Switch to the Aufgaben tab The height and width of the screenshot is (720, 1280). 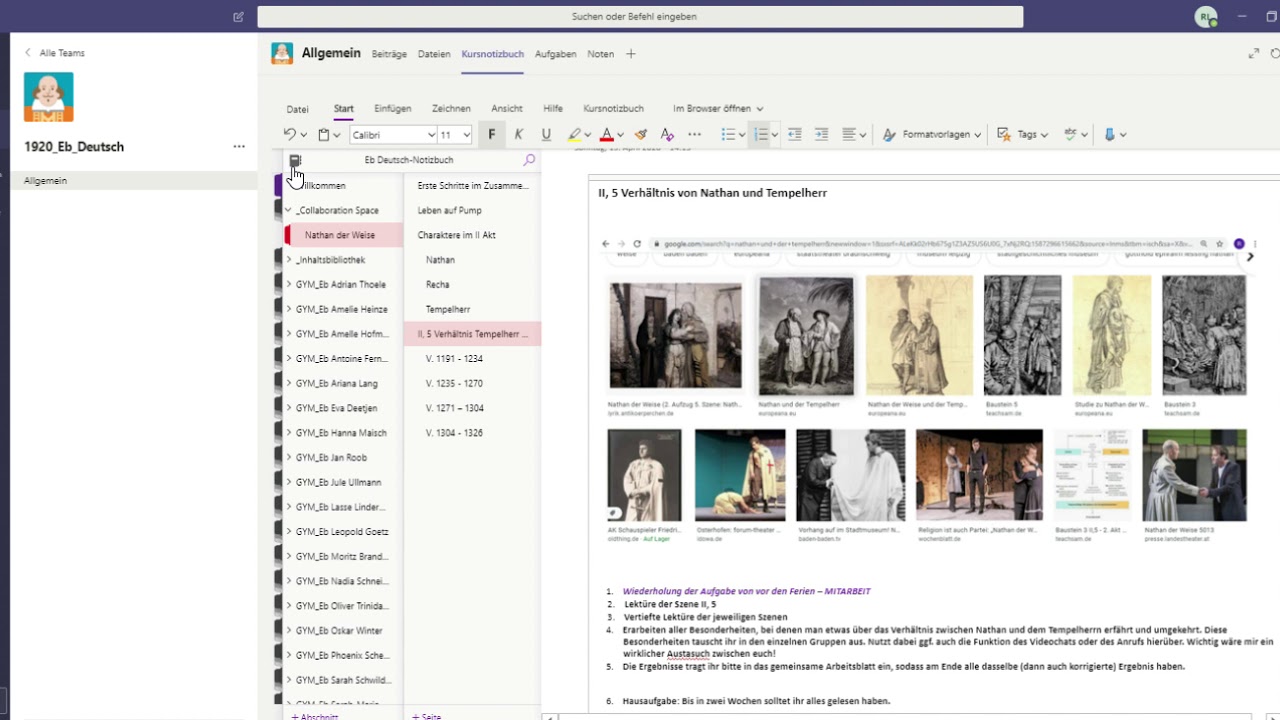coord(555,54)
